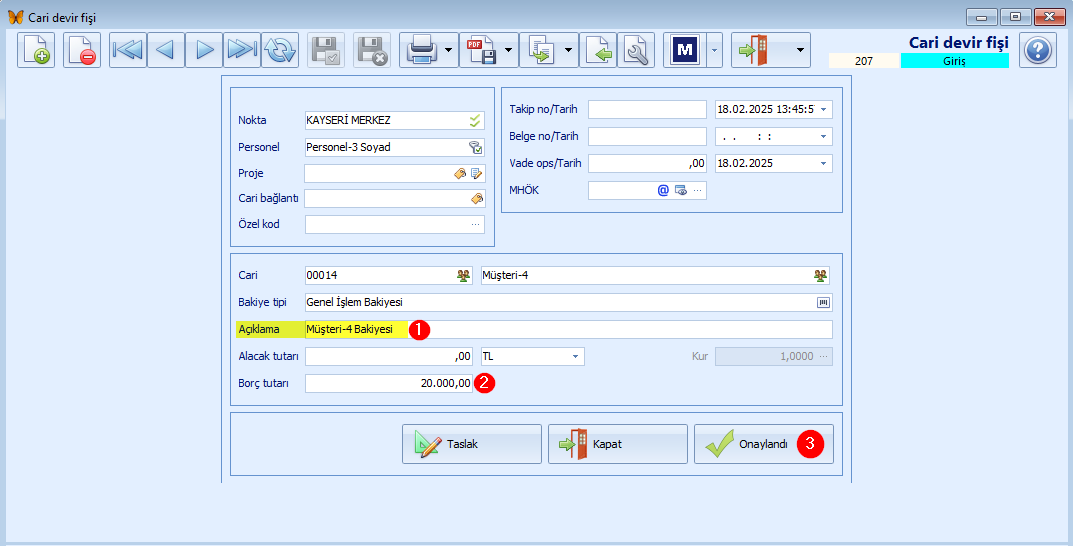Click the refresh arrows icon

pos(280,49)
